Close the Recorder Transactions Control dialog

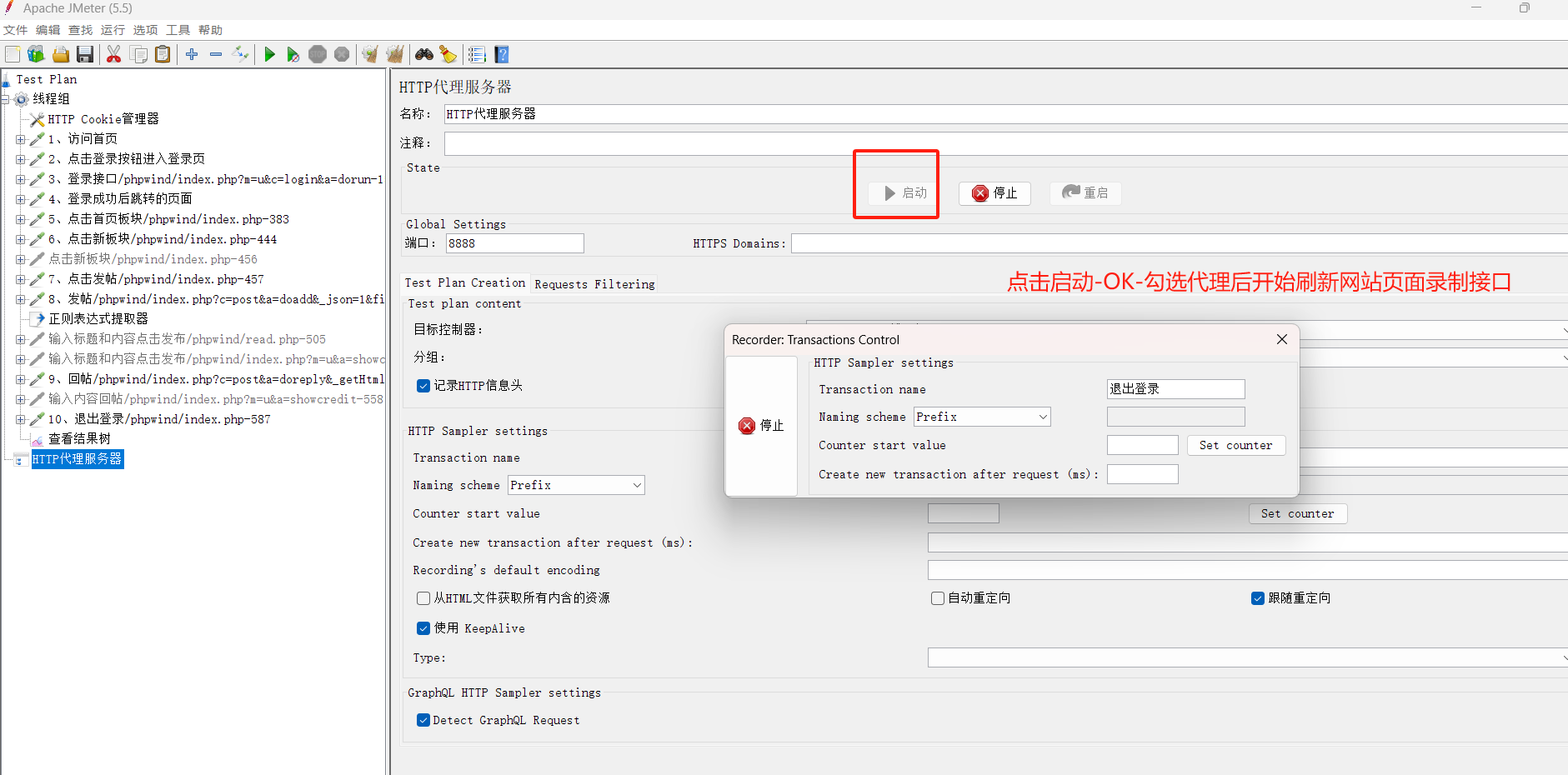point(1282,339)
